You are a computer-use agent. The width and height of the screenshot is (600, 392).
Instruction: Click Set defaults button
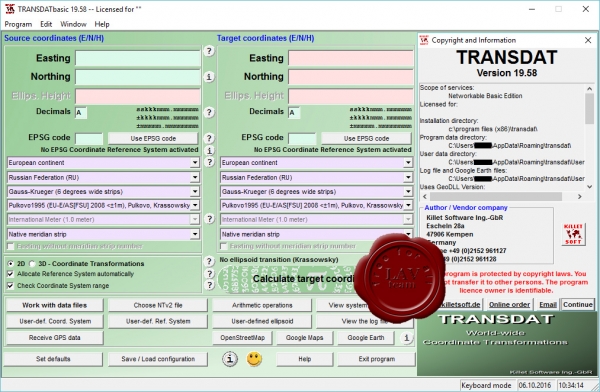click(53, 359)
